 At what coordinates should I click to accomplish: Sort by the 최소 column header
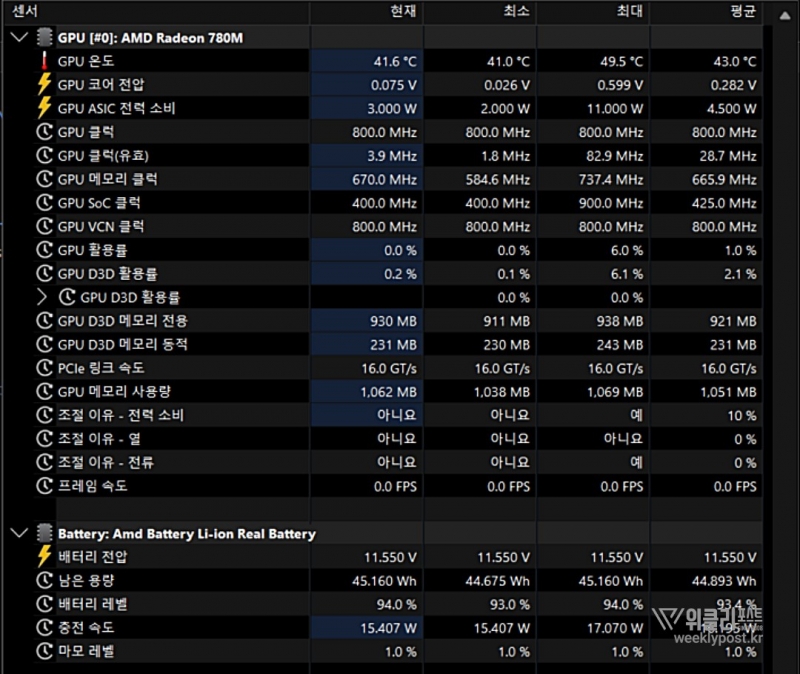pos(480,11)
